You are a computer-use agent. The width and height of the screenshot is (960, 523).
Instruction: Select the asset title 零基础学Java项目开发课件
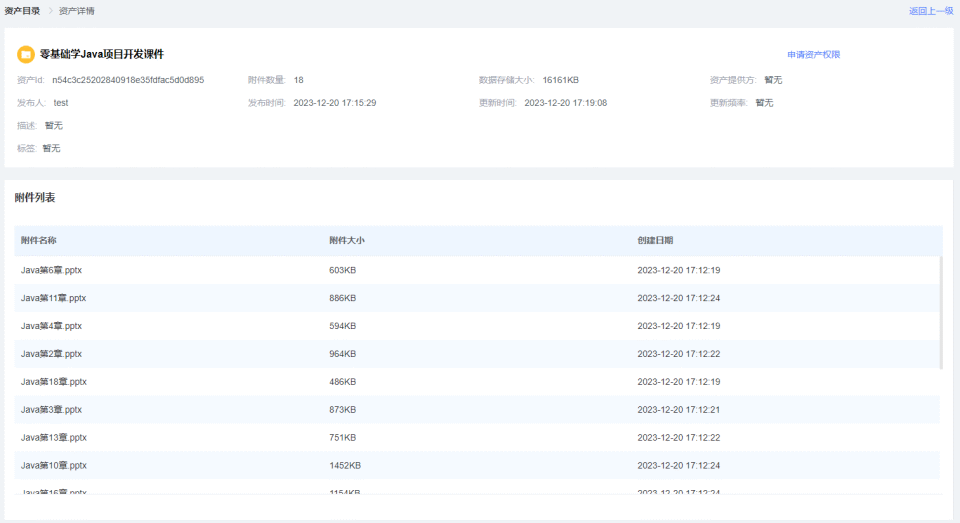[102, 55]
